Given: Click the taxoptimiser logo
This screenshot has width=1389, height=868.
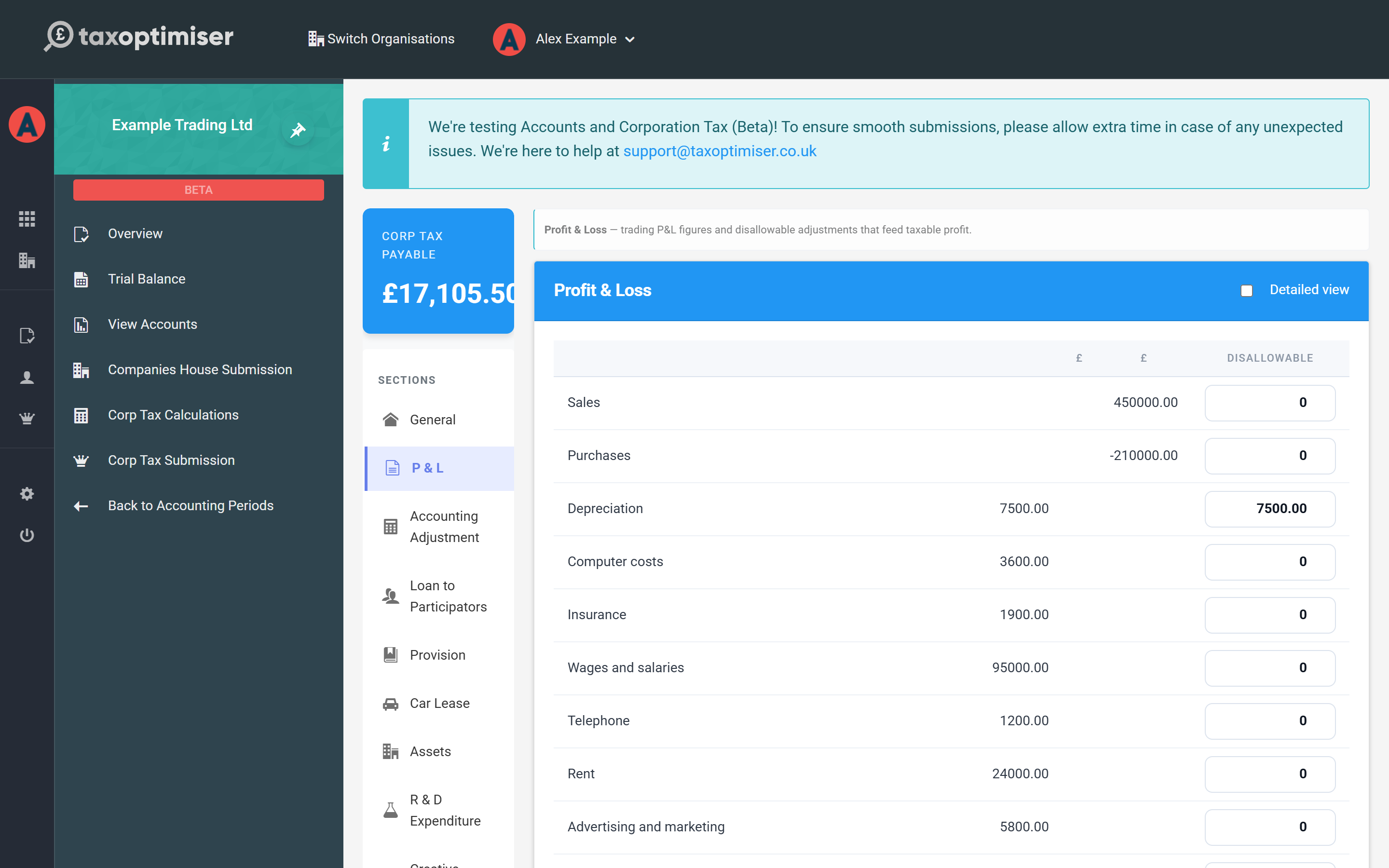Looking at the screenshot, I should [139, 37].
